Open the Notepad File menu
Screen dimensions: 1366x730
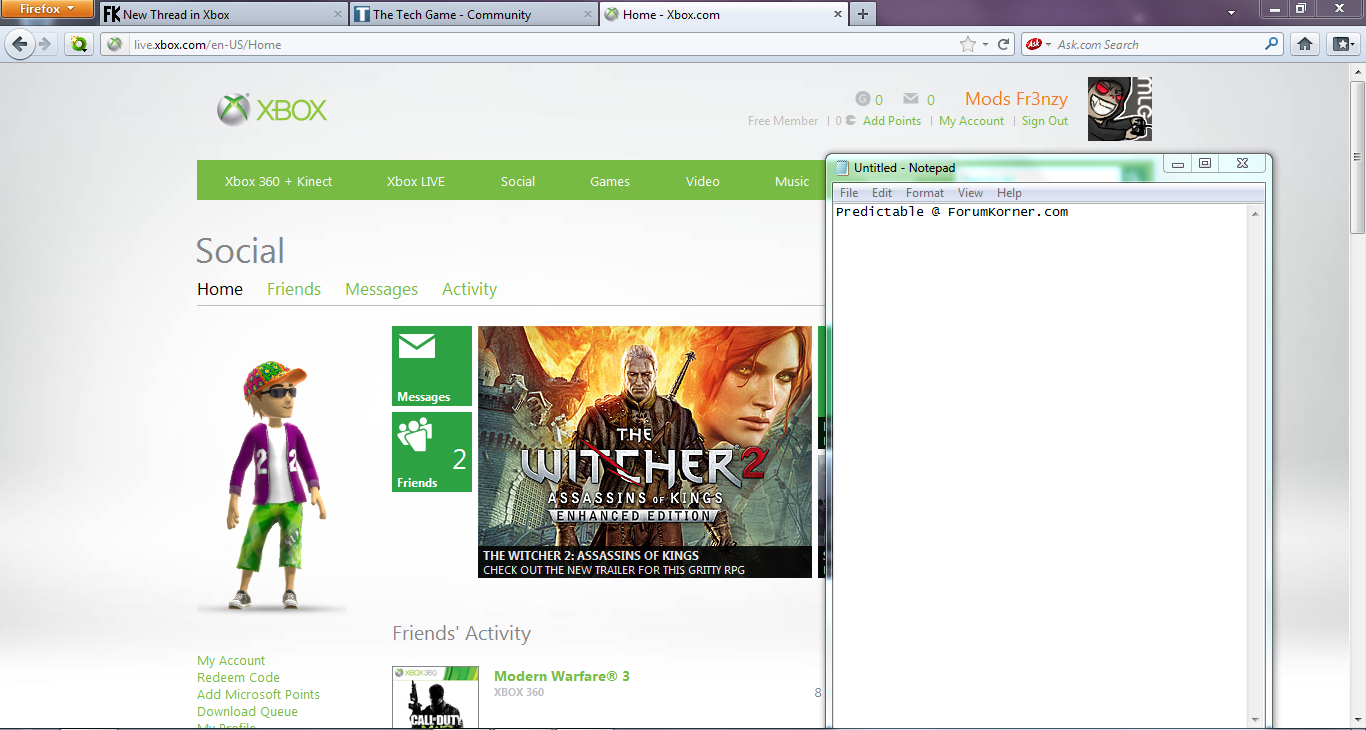(x=849, y=193)
